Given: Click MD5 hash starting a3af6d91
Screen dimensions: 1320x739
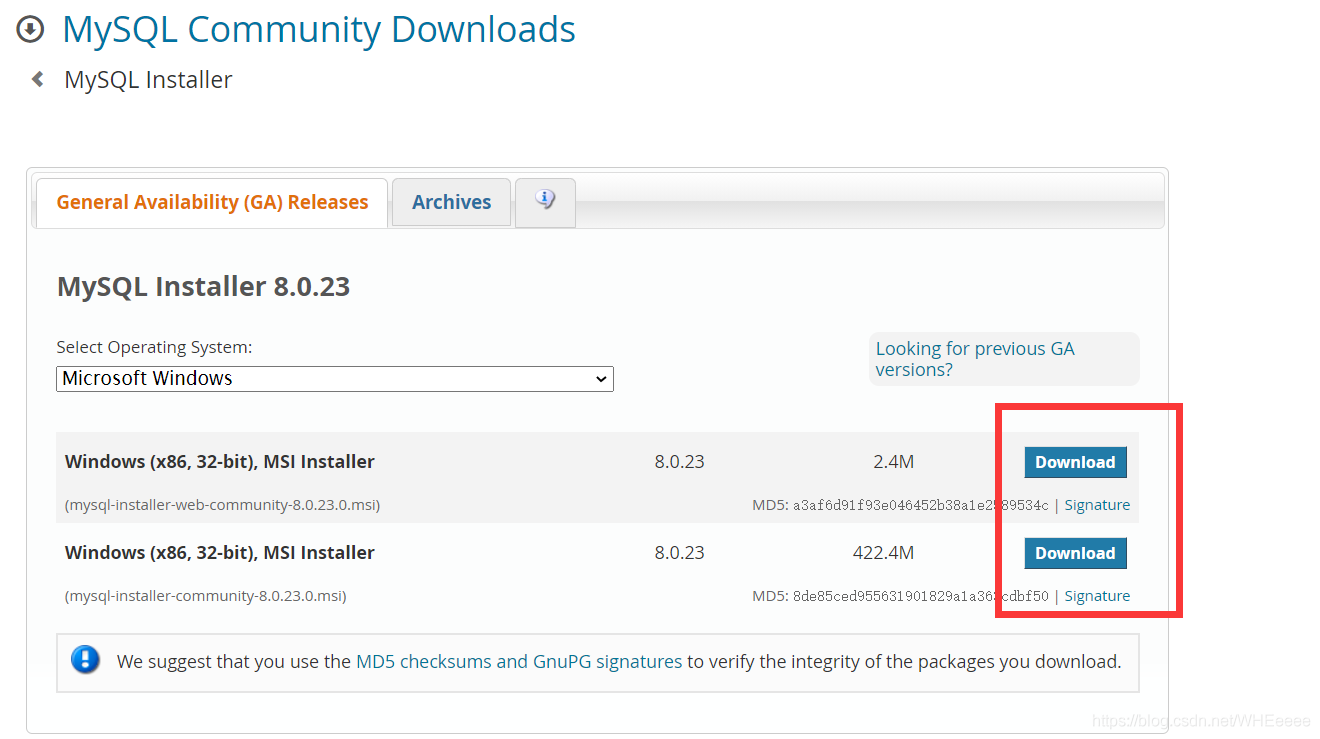Looking at the screenshot, I should (920, 506).
